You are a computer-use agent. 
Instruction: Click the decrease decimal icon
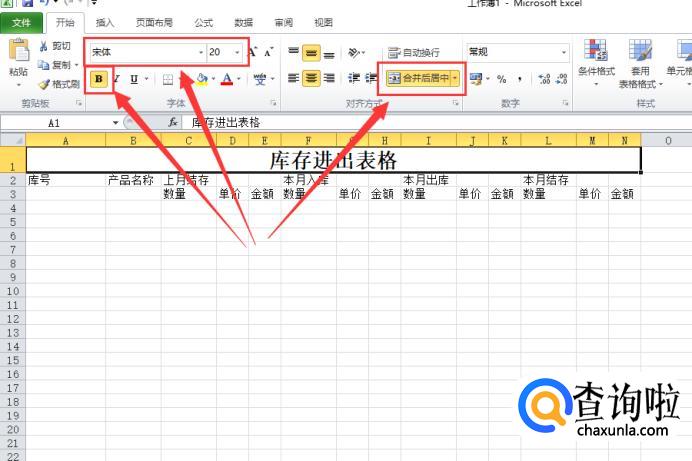tap(561, 79)
